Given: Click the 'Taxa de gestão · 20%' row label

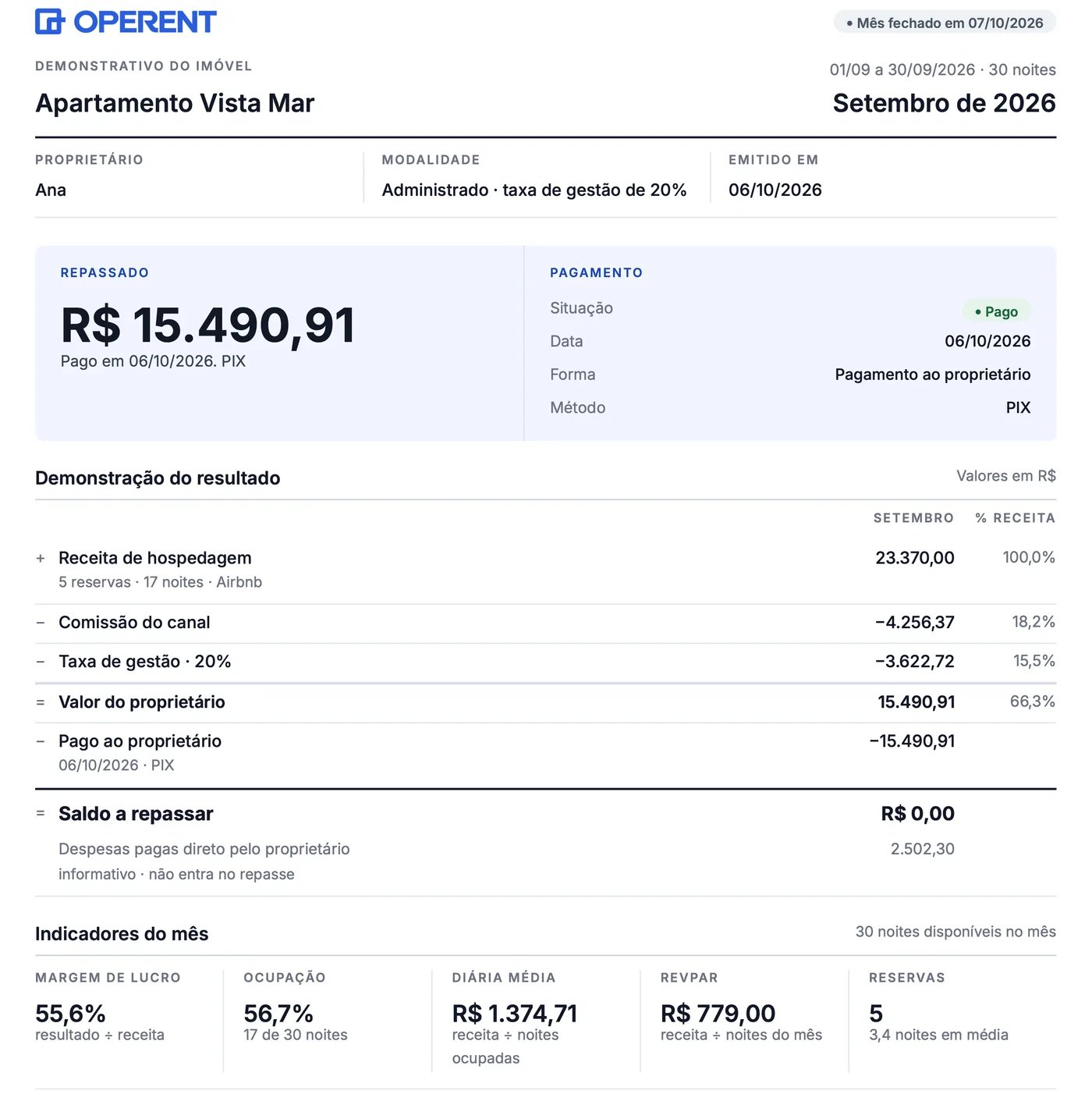Looking at the screenshot, I should click(x=145, y=662).
